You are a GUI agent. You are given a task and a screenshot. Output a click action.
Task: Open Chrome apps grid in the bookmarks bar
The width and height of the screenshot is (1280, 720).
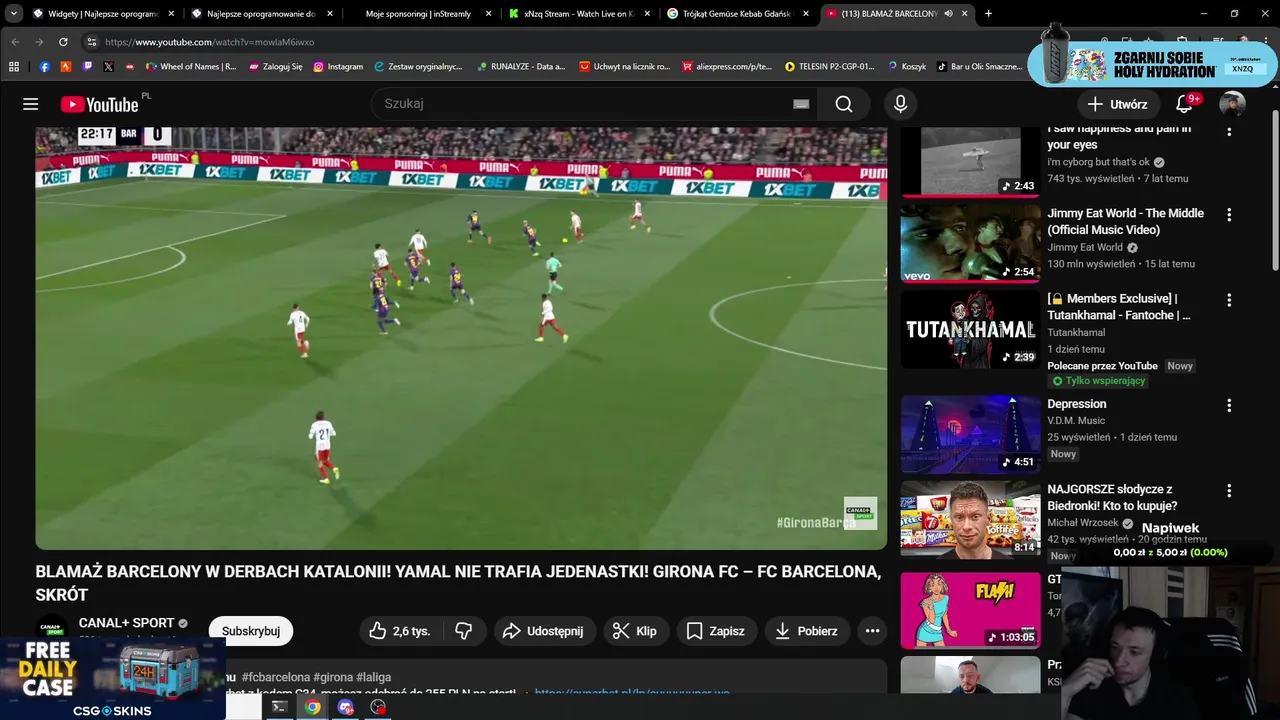(14, 67)
